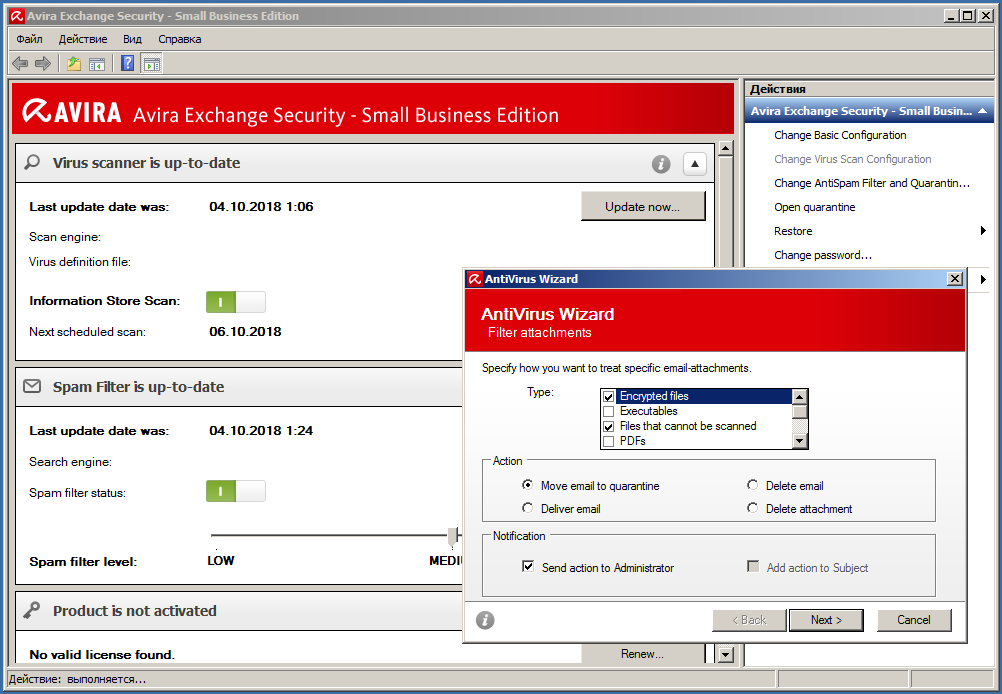The height and width of the screenshot is (694, 1002).
Task: Toggle the action pane toolbar icon
Action: (152, 63)
